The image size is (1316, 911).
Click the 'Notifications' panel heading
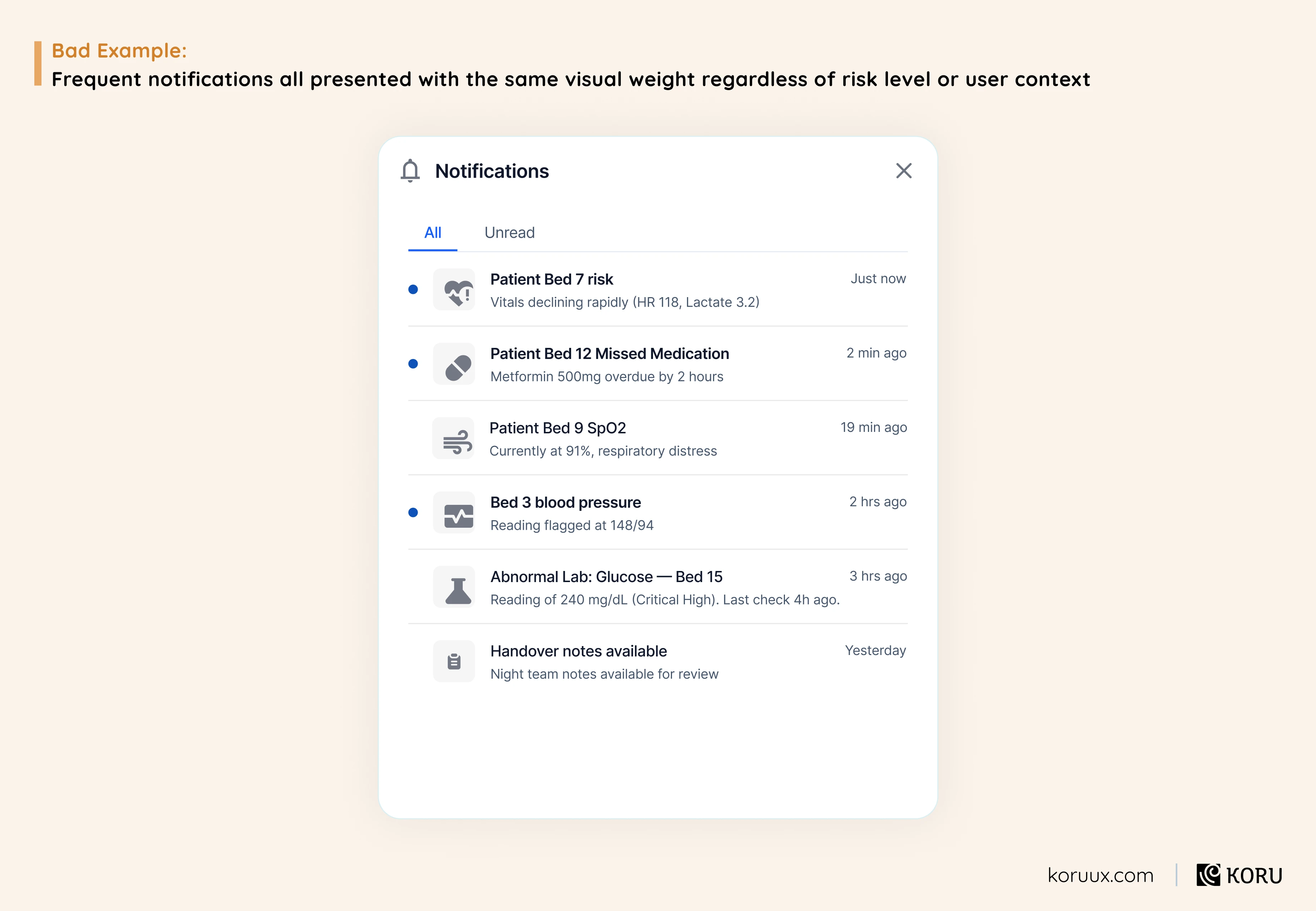492,171
